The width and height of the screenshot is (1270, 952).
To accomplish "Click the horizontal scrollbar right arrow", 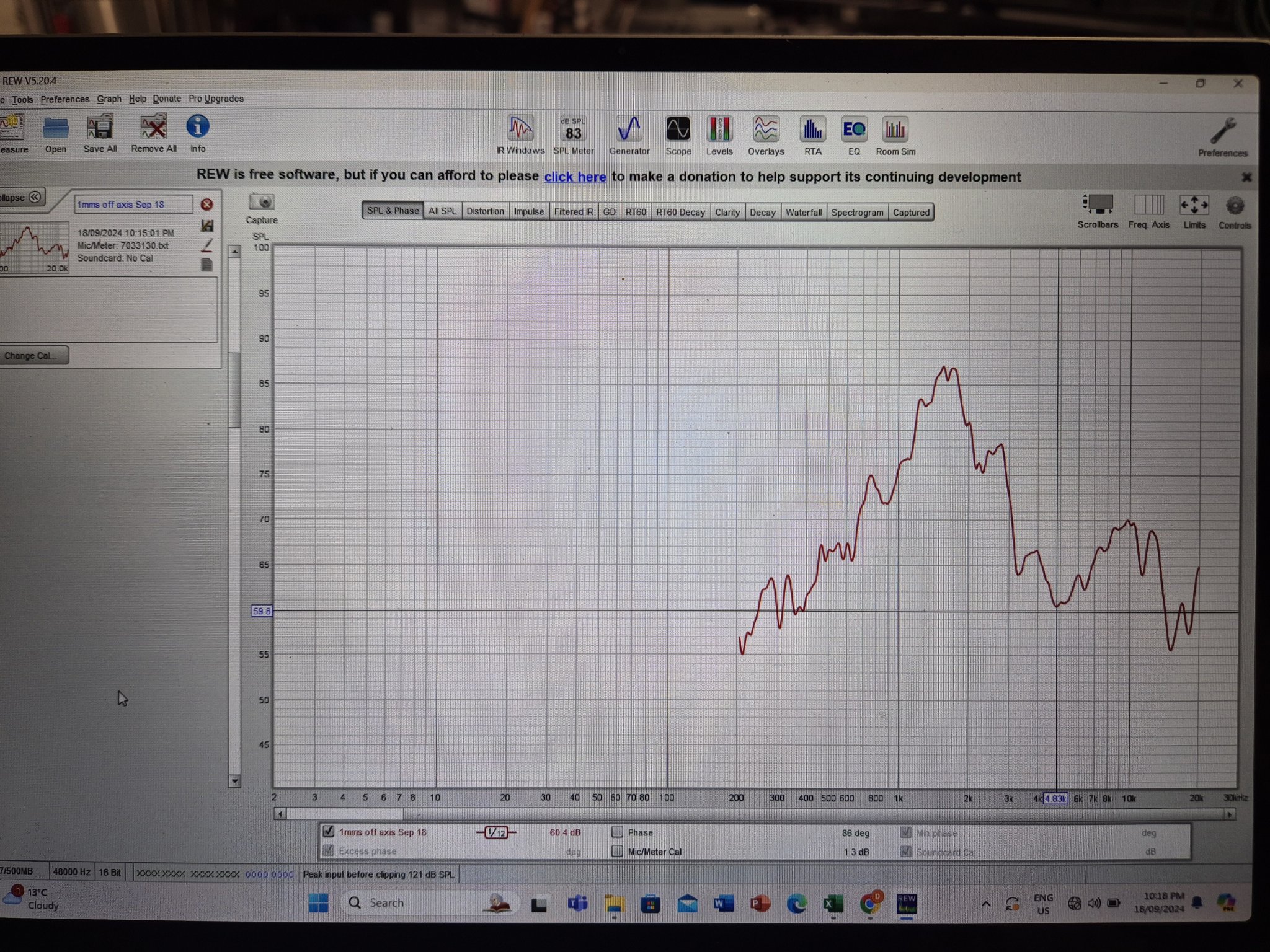I will (1229, 814).
